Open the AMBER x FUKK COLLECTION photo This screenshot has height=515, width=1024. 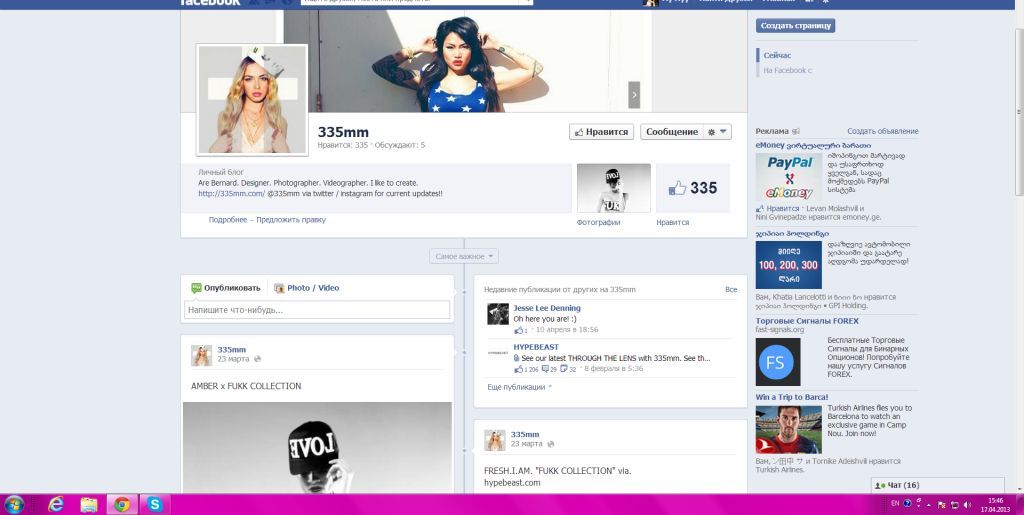[317, 448]
